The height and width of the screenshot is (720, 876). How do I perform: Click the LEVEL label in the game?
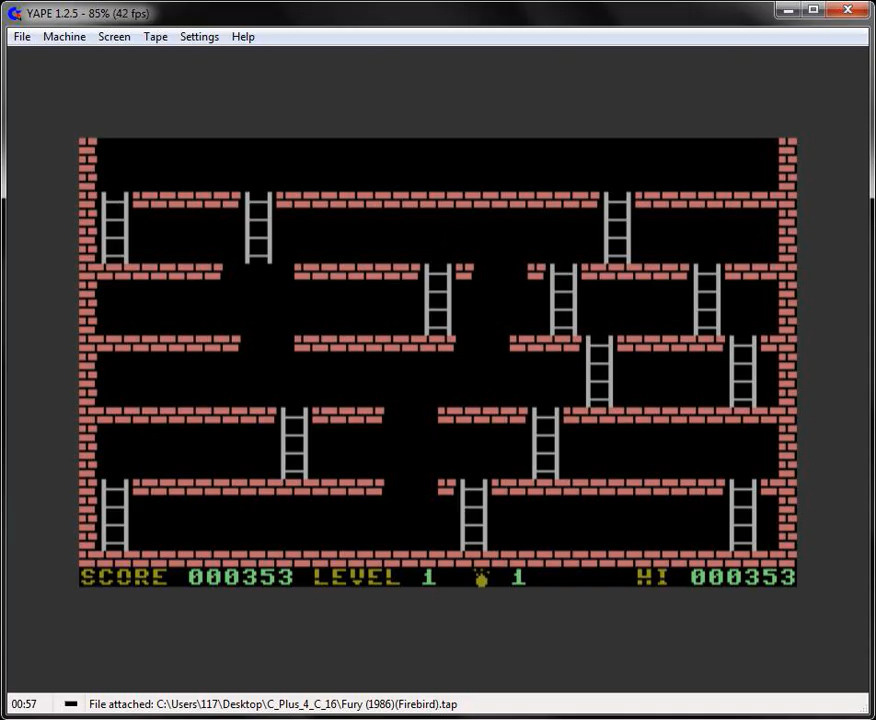click(356, 577)
